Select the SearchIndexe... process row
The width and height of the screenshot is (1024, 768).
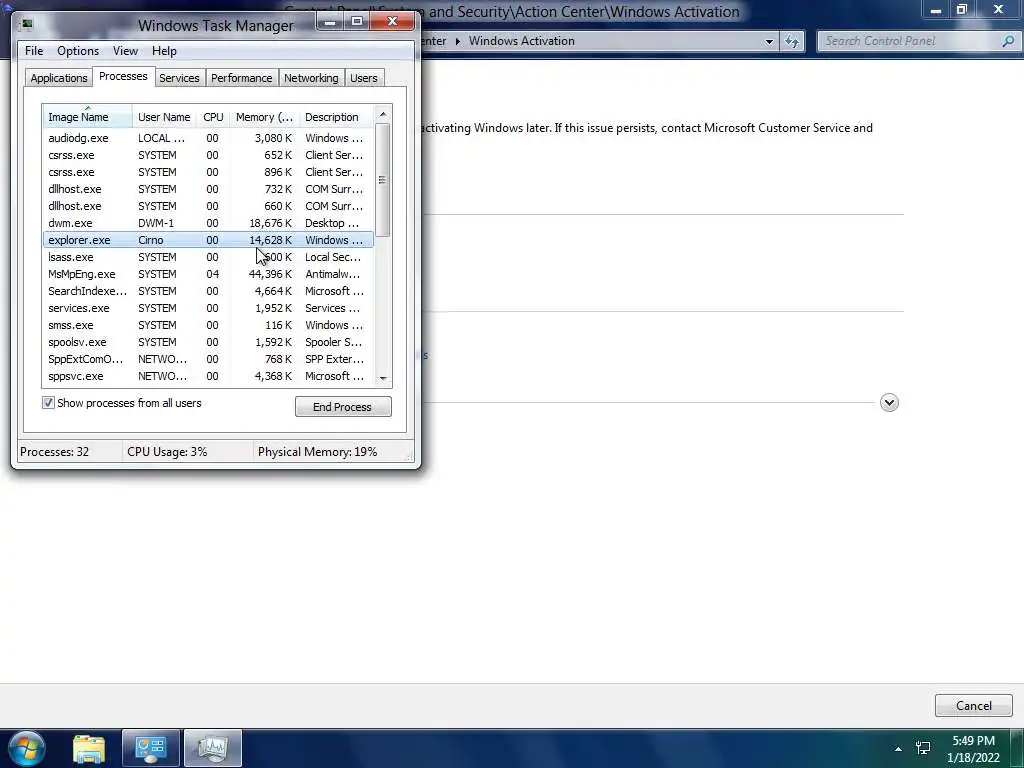point(208,291)
